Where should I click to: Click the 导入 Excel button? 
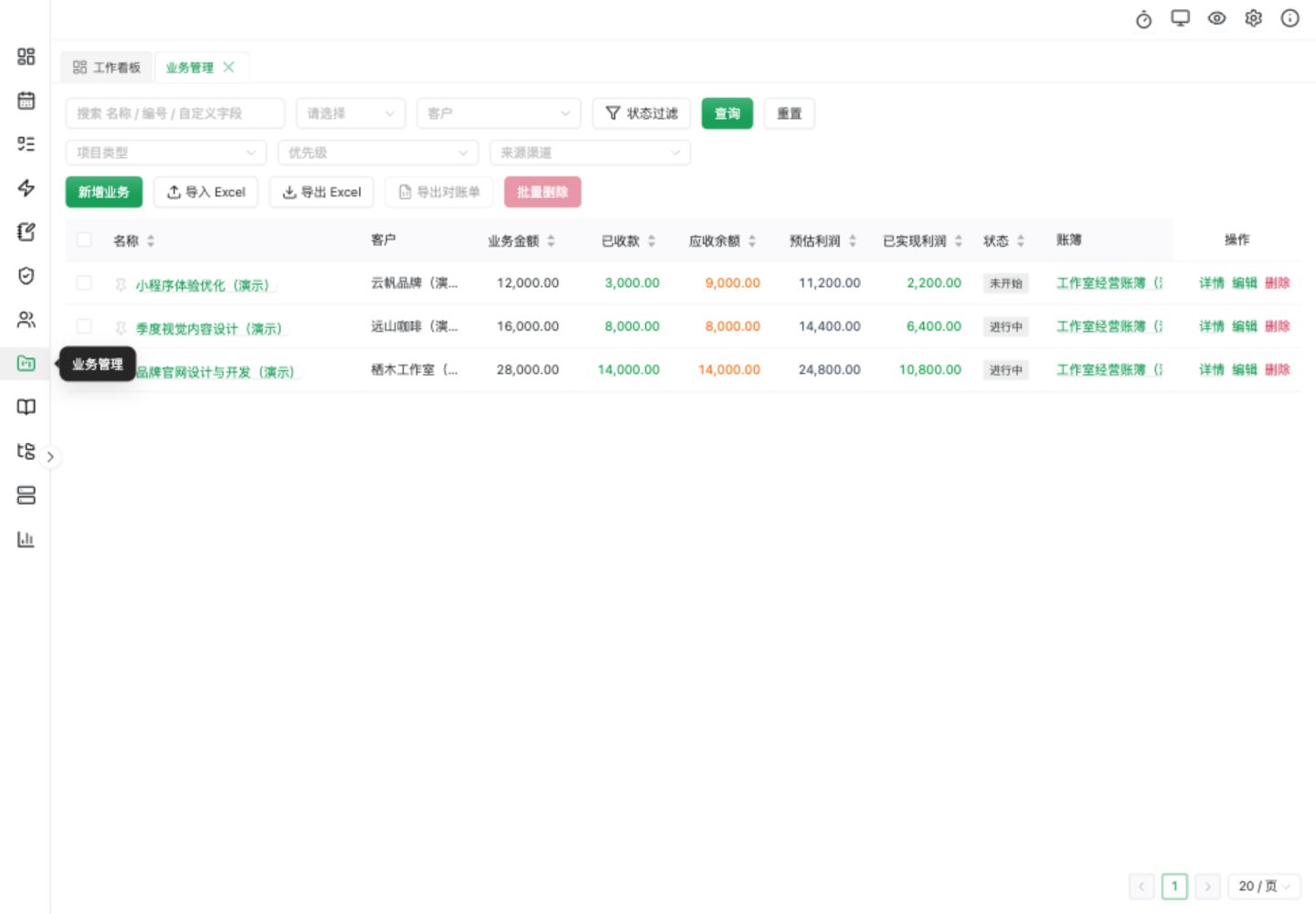(207, 192)
